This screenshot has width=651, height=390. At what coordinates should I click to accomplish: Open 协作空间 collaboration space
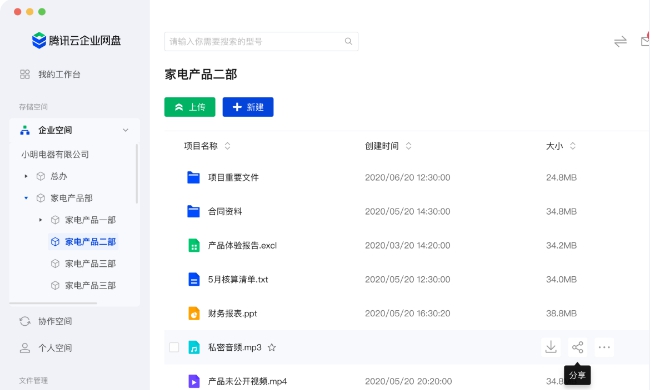point(55,321)
